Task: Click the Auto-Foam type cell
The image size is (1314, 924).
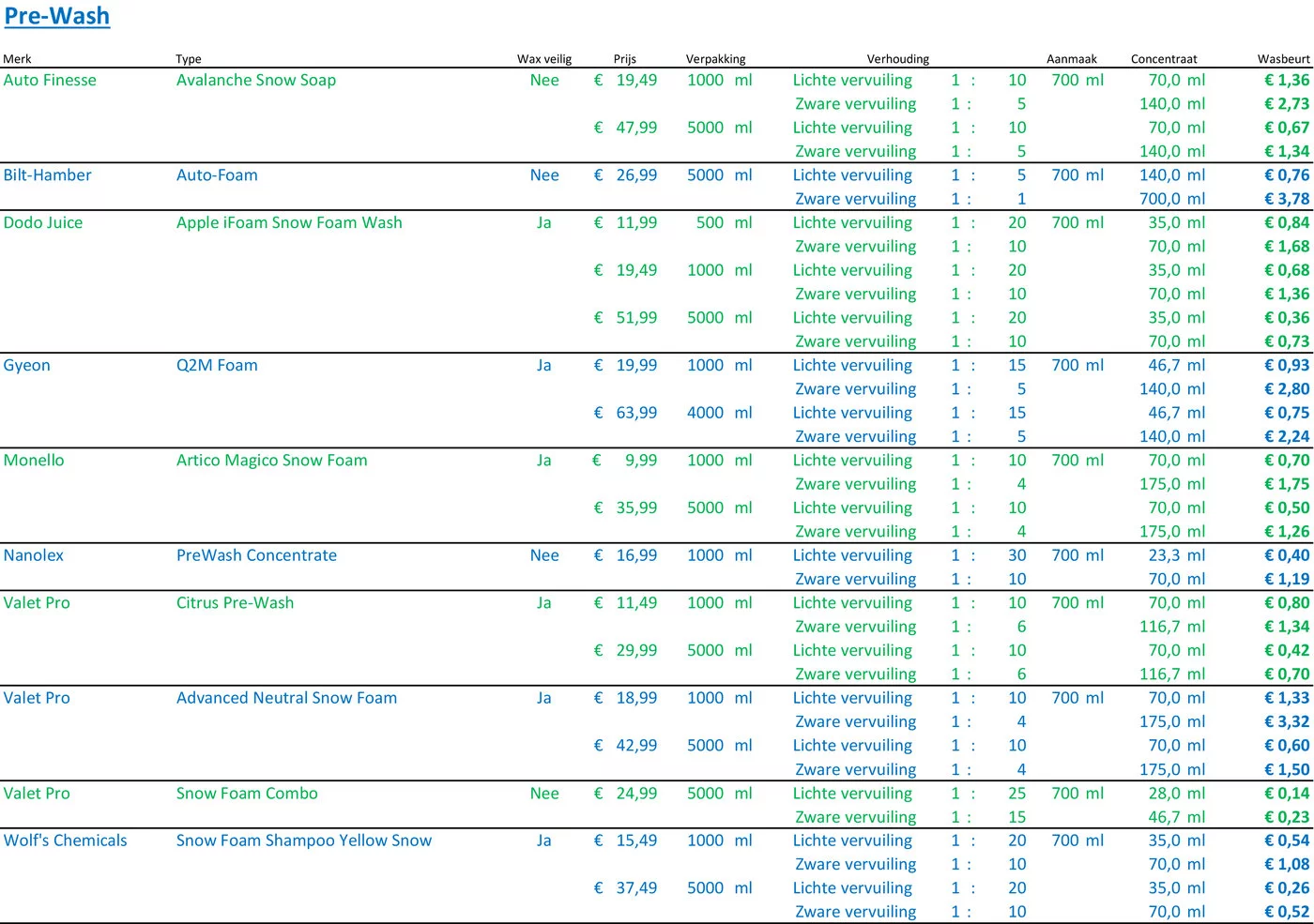Action: tap(217, 174)
